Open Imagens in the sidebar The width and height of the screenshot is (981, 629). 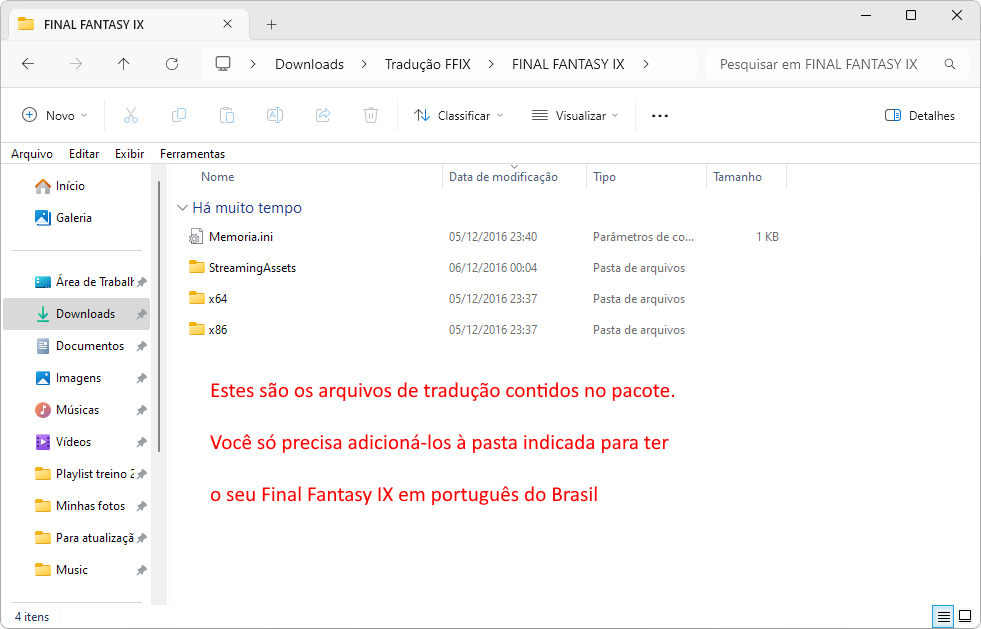[69, 378]
